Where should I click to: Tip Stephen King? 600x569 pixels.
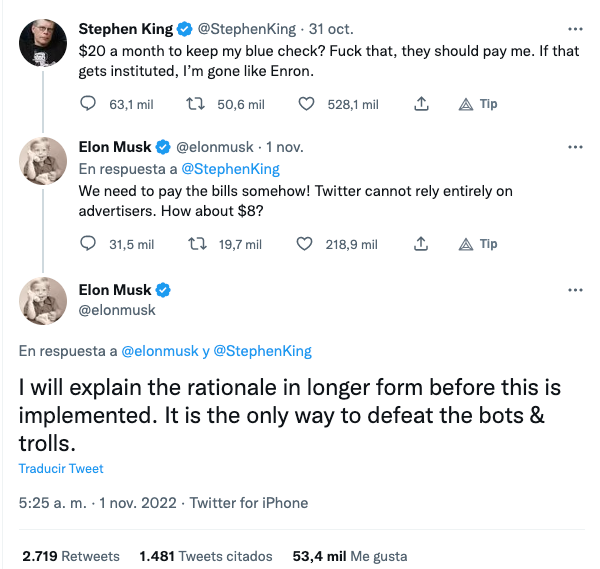(478, 104)
